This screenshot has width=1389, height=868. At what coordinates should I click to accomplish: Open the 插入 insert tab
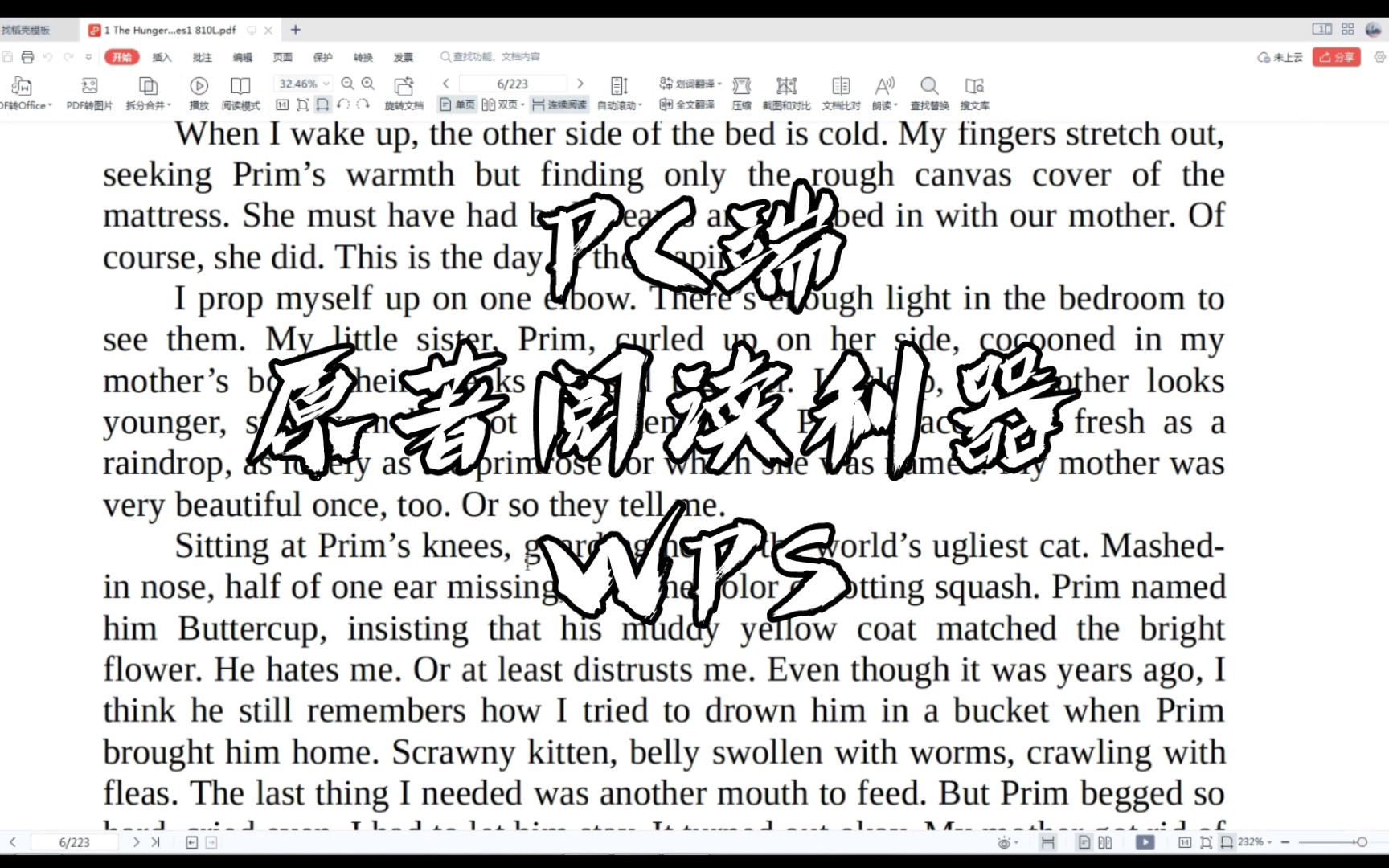coord(162,57)
